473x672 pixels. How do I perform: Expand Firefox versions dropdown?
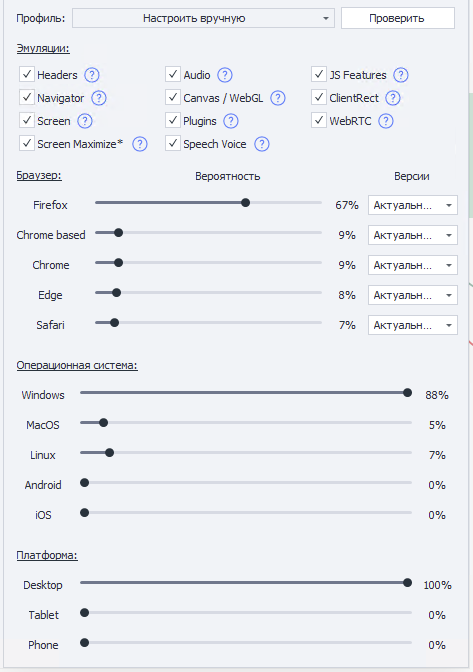(413, 205)
